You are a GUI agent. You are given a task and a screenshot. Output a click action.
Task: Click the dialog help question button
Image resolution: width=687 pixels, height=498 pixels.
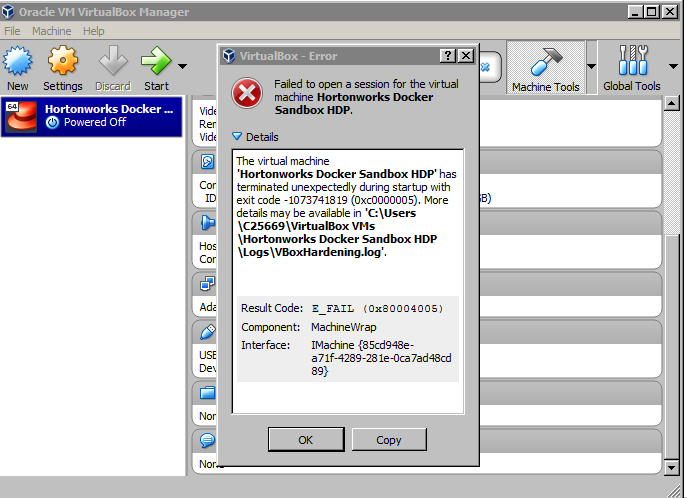click(x=447, y=56)
